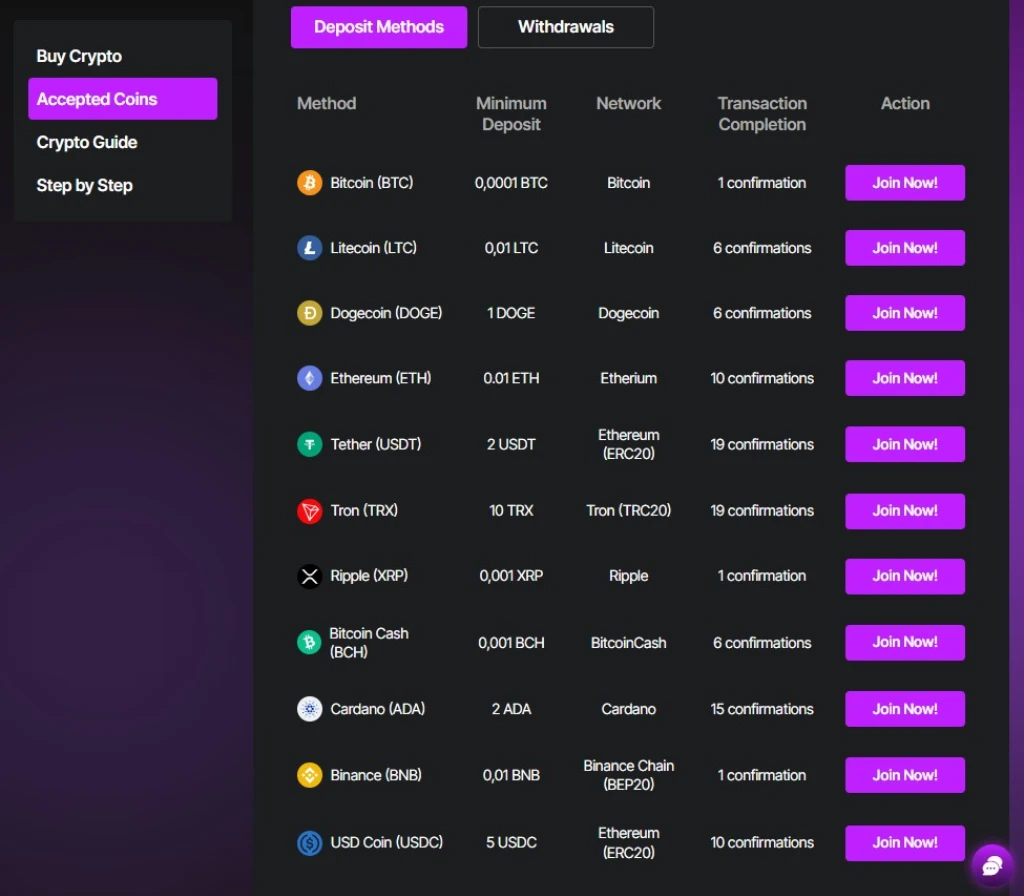
Task: Open Crypto Guide in the sidebar
Action: tap(87, 142)
